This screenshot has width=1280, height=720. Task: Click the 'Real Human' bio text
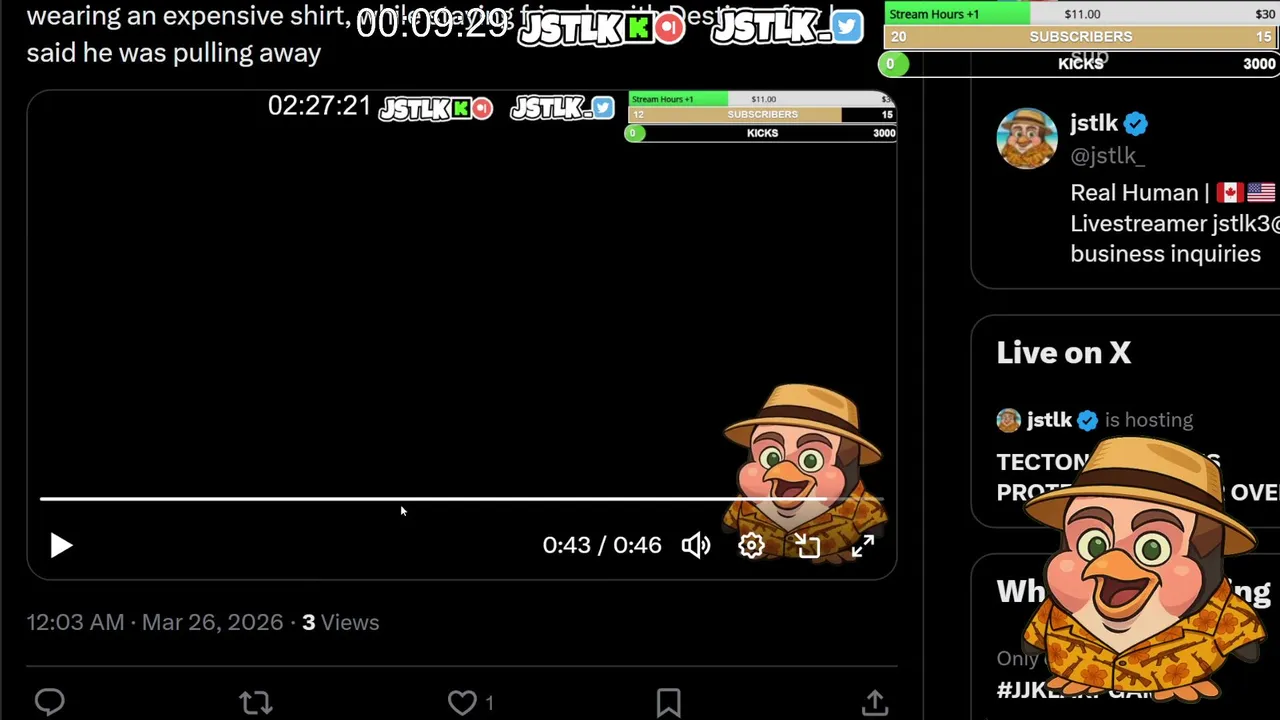(x=1134, y=192)
